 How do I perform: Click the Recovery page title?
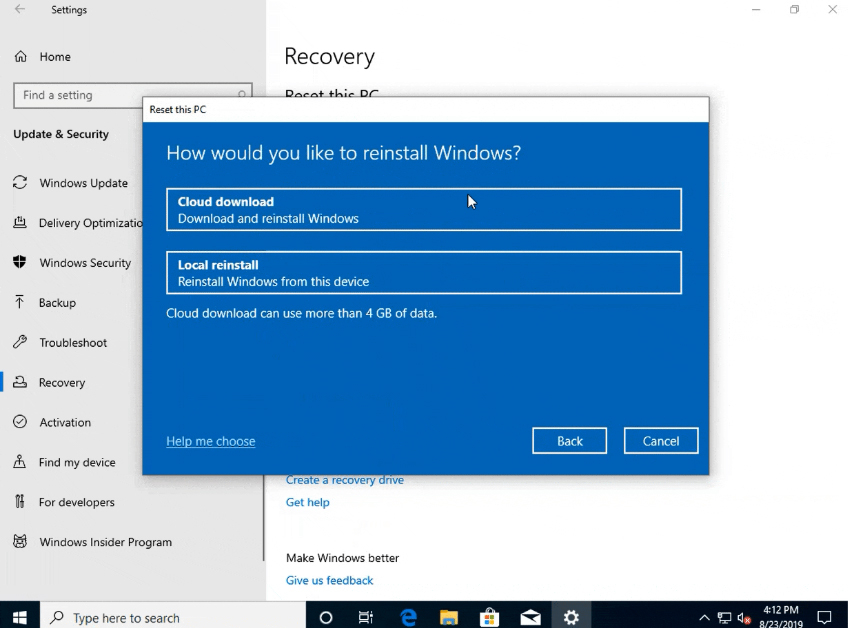[329, 56]
